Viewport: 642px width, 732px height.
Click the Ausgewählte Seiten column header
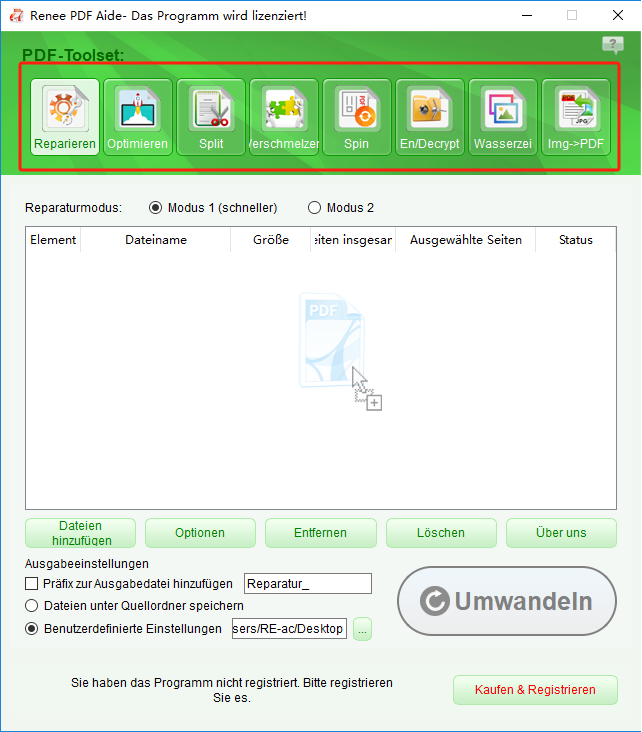pyautogui.click(x=466, y=239)
